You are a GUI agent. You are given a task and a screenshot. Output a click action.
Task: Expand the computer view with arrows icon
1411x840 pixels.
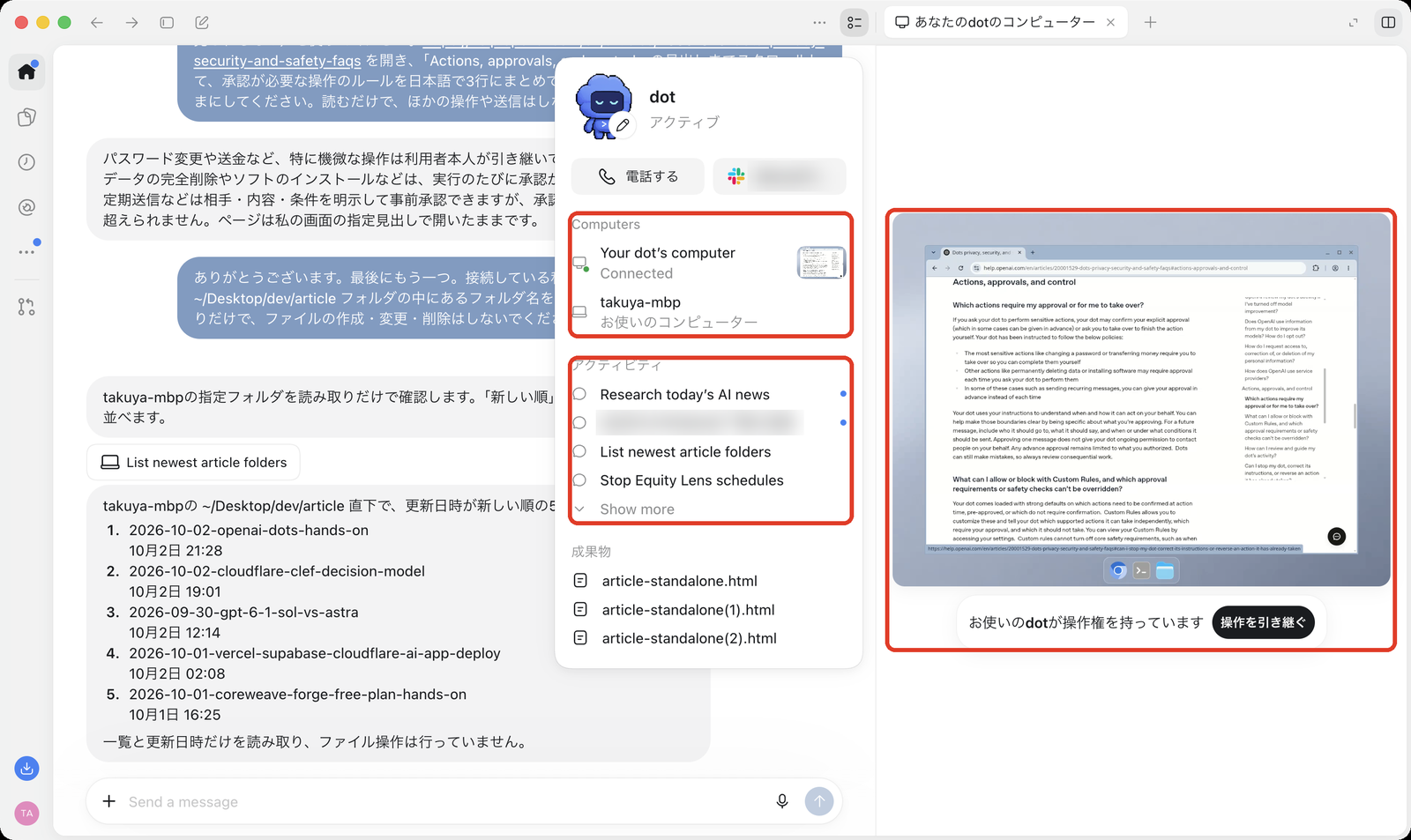tap(1353, 22)
